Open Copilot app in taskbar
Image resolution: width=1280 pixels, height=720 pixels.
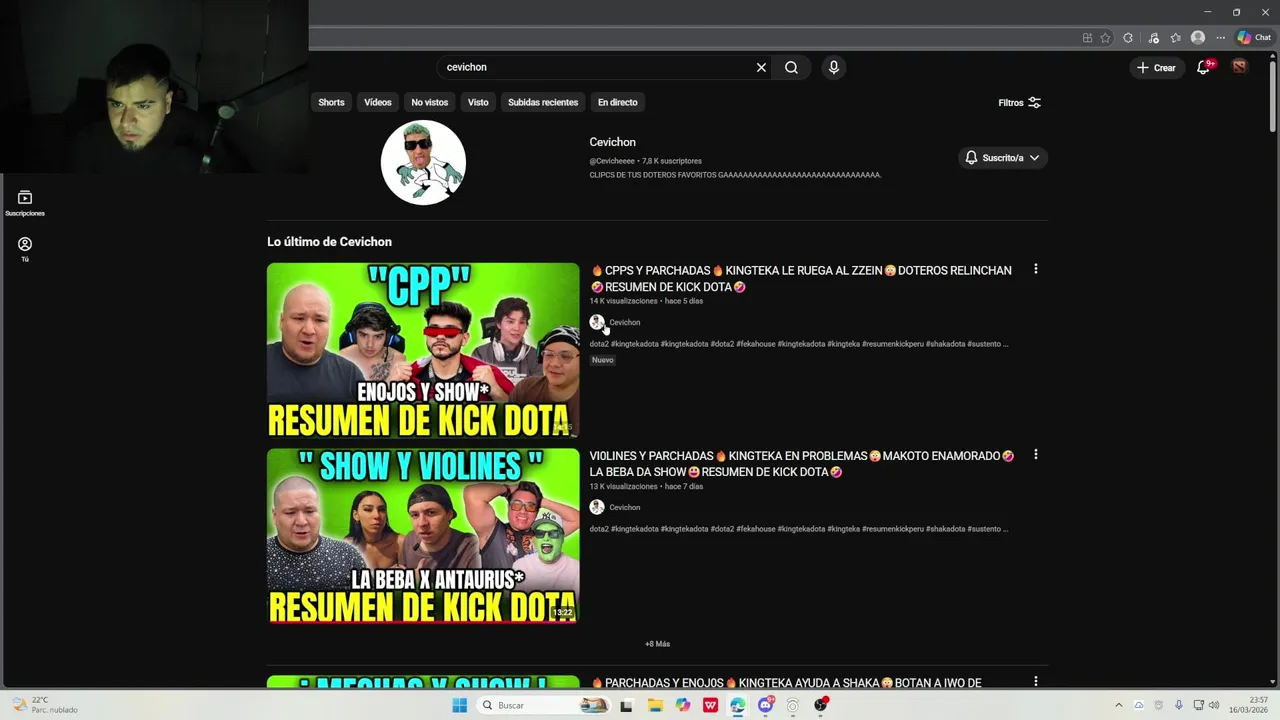click(x=682, y=705)
